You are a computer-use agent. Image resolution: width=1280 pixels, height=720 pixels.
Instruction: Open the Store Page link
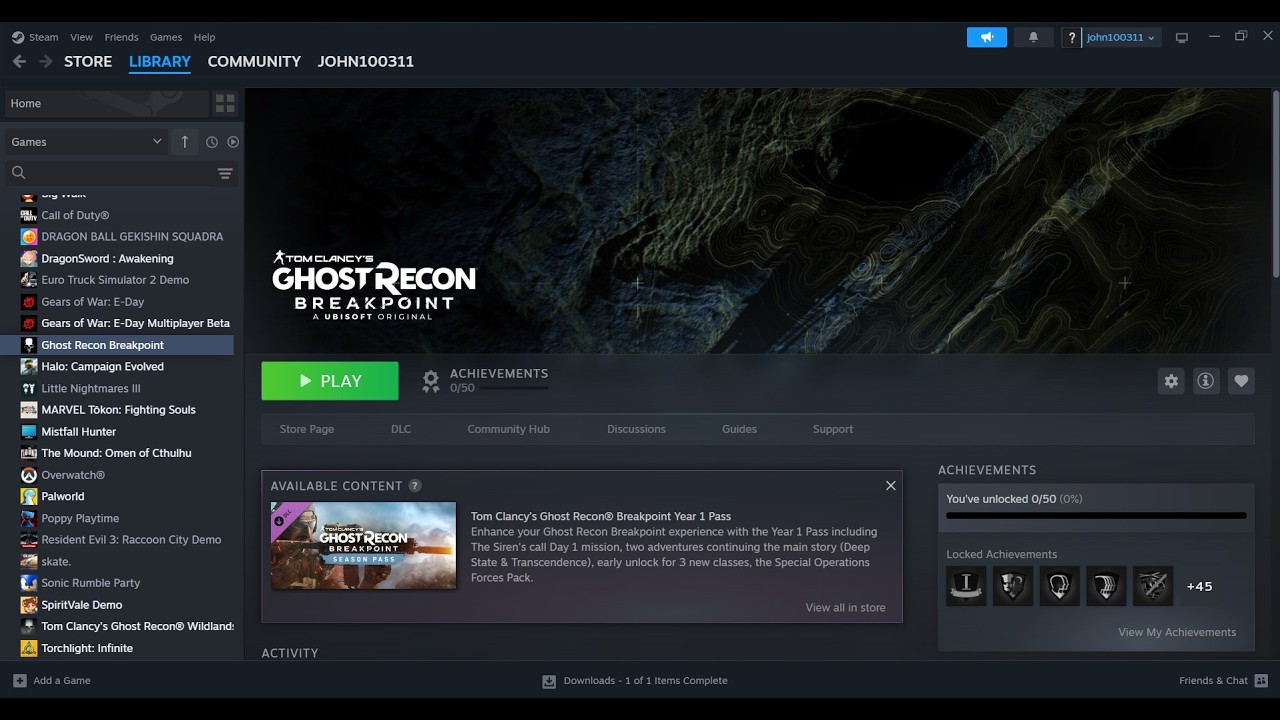point(307,429)
